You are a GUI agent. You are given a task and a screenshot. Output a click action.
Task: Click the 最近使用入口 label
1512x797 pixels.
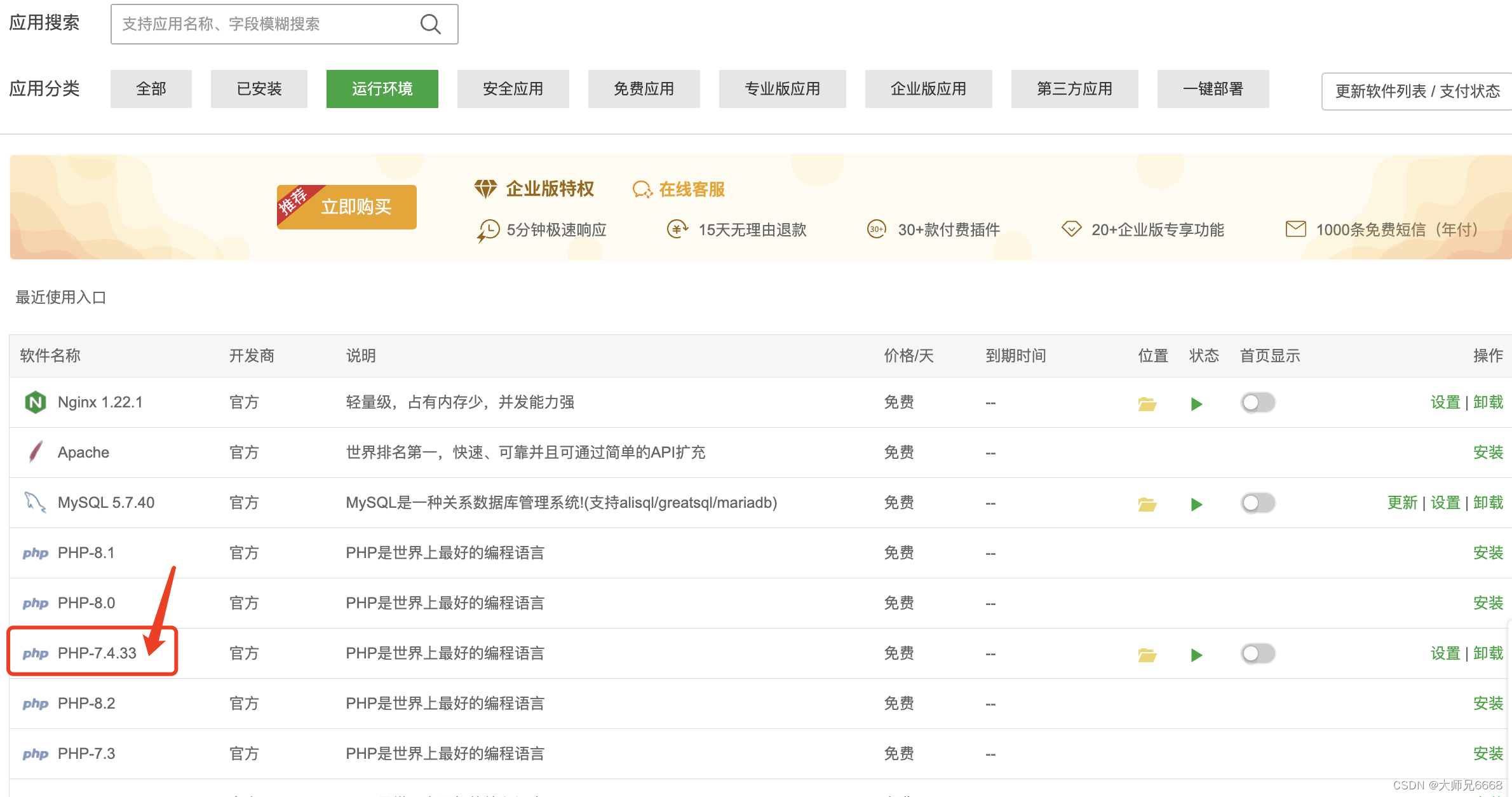61,297
